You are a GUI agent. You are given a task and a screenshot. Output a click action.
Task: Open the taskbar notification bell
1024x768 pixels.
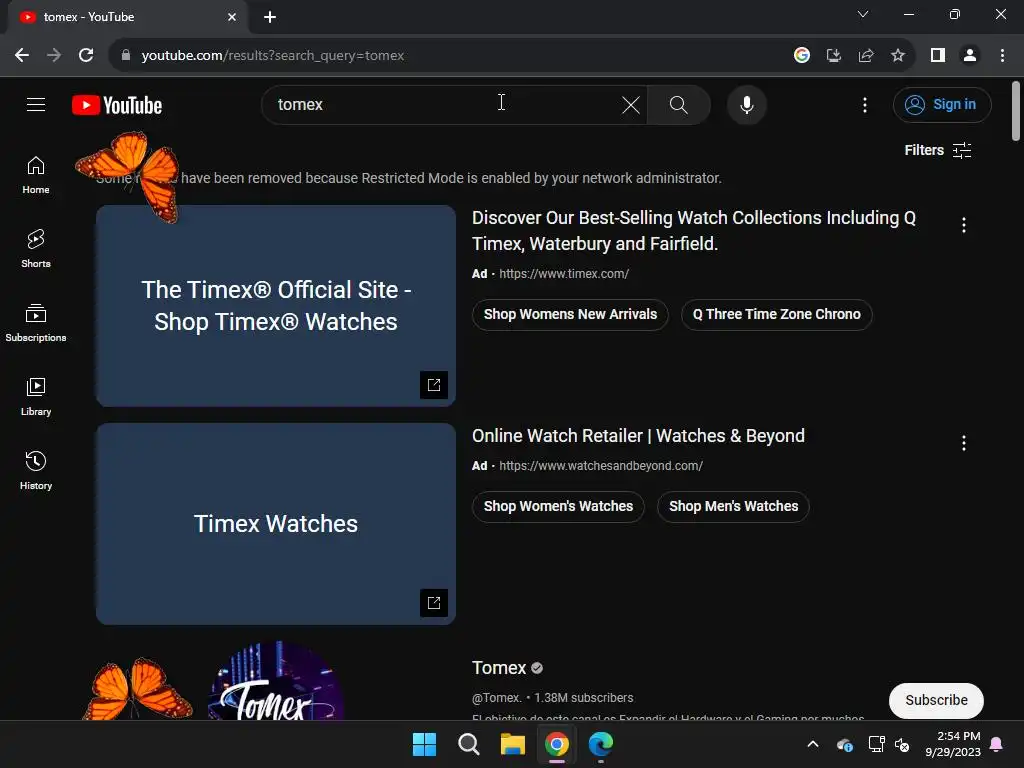997,744
